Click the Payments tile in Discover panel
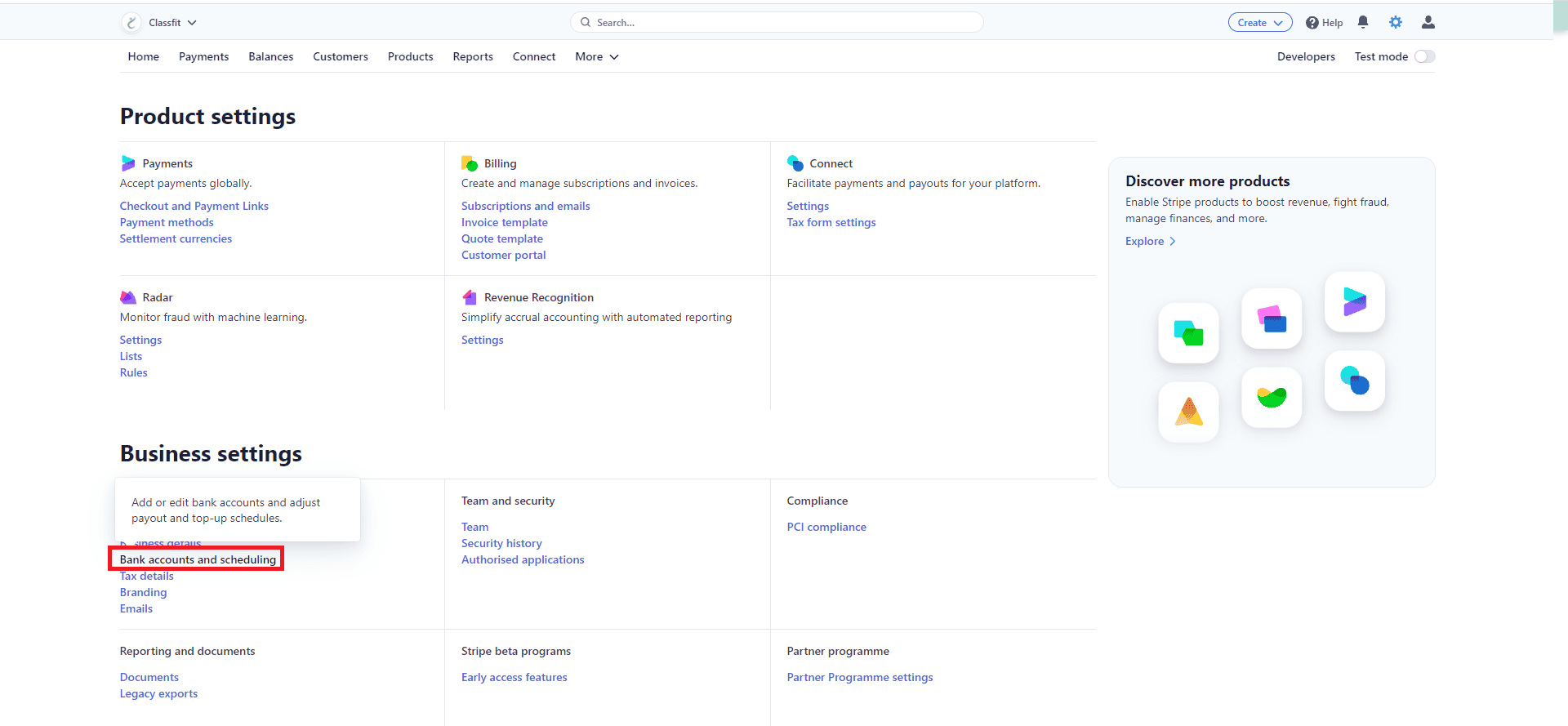The width and height of the screenshot is (1568, 726). click(x=1355, y=302)
